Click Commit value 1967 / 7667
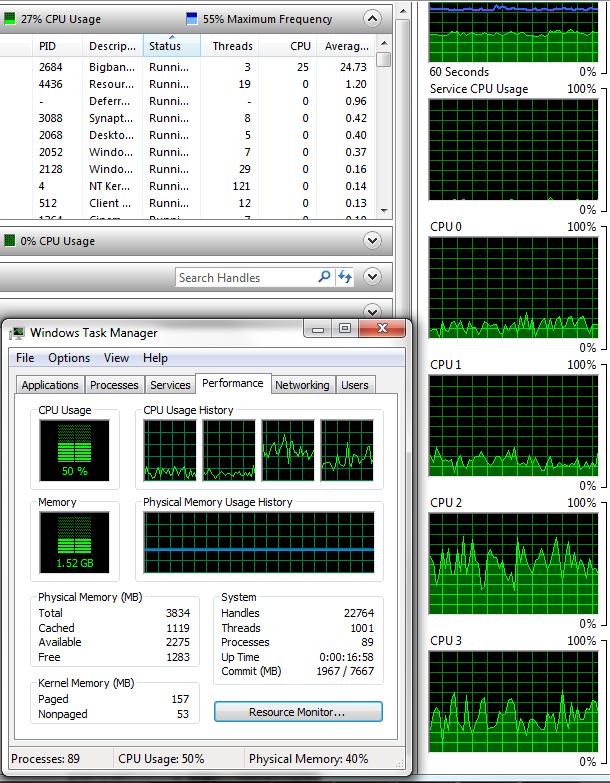The width and height of the screenshot is (610, 783). click(345, 671)
